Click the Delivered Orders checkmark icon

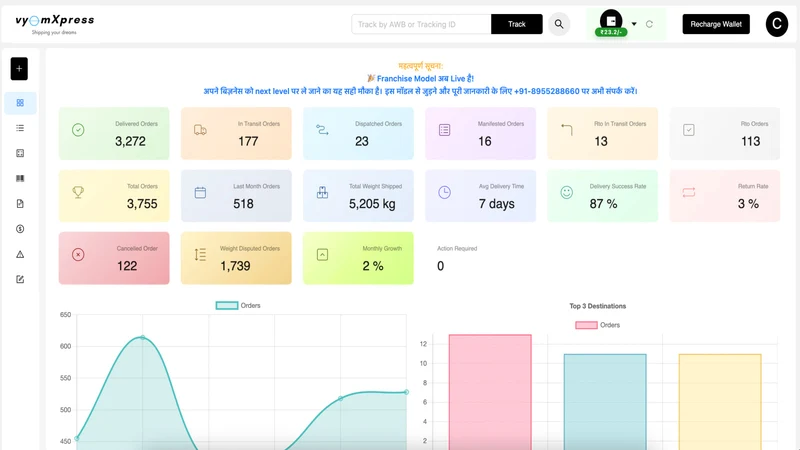click(78, 130)
